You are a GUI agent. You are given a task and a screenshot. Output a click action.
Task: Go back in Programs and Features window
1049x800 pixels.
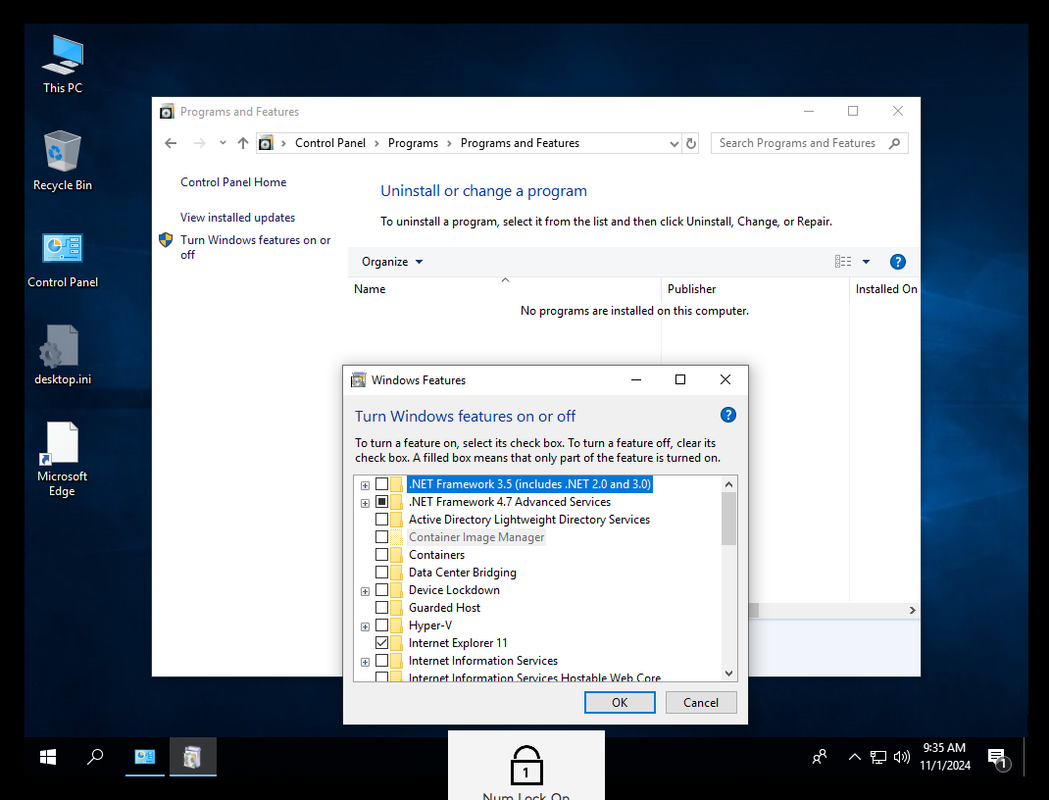tap(171, 143)
